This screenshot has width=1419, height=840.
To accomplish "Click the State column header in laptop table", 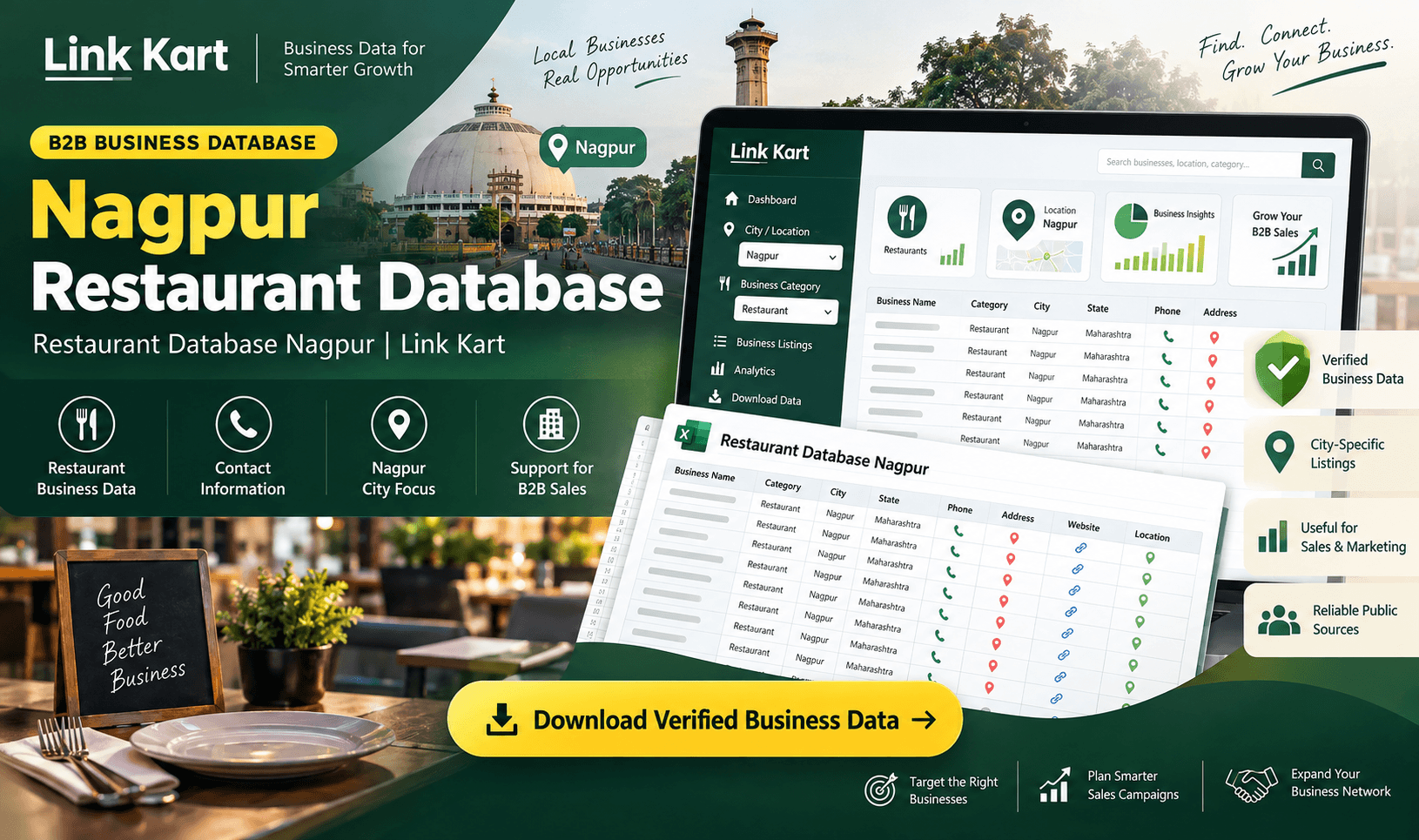I will [1098, 308].
